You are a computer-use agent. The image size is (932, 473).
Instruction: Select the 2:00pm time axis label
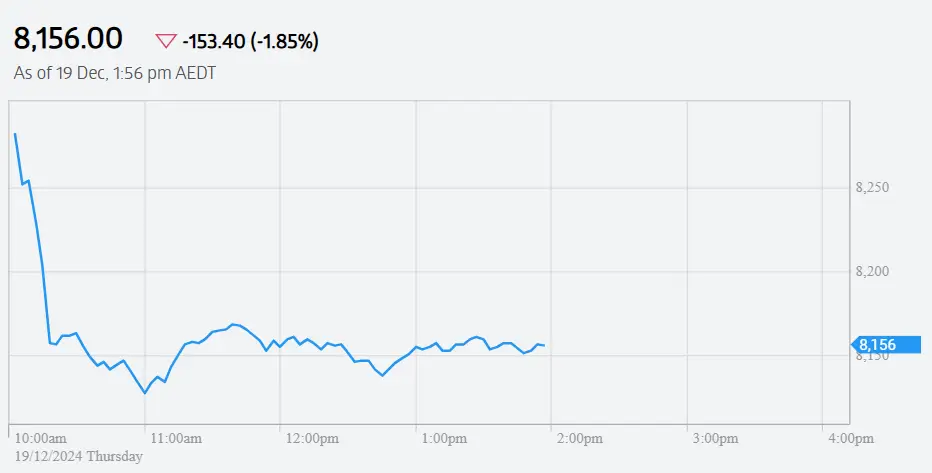[581, 438]
